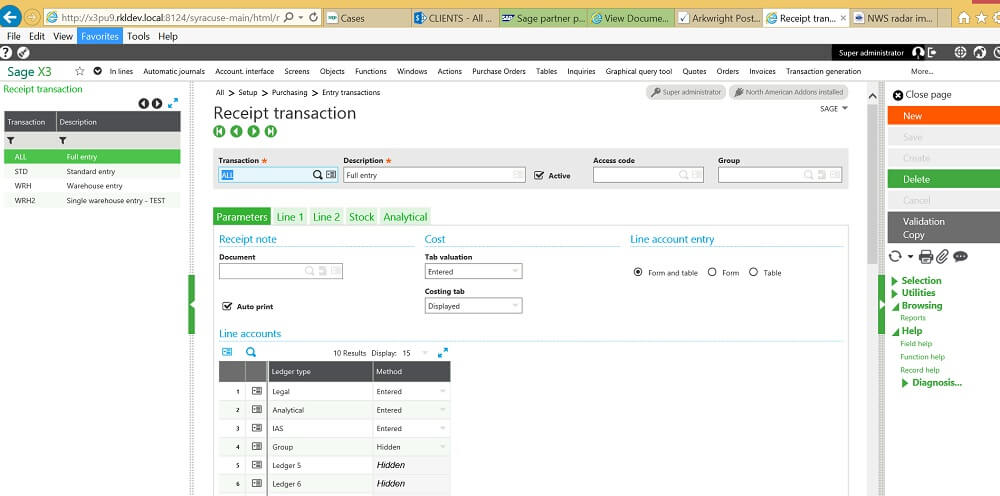Add page to favorites with star icon
Image resolution: width=1000 pixels, height=496 pixels.
point(80,71)
